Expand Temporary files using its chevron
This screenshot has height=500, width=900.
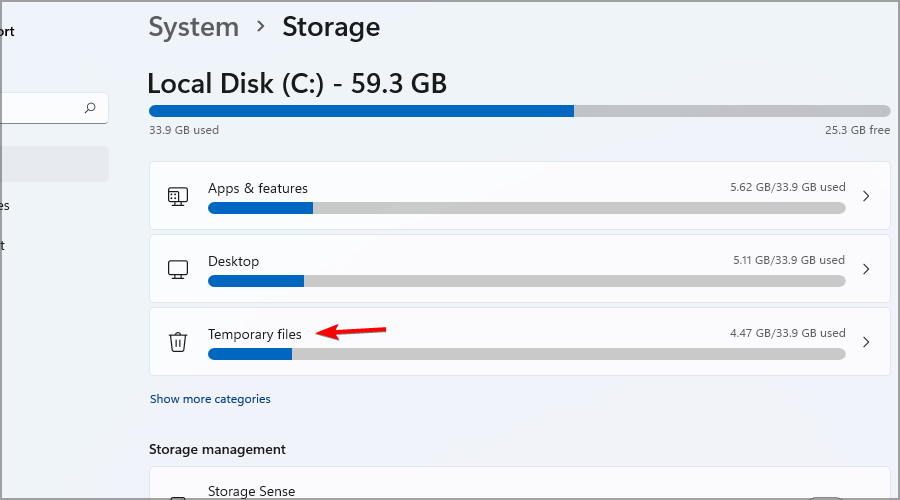(x=866, y=342)
